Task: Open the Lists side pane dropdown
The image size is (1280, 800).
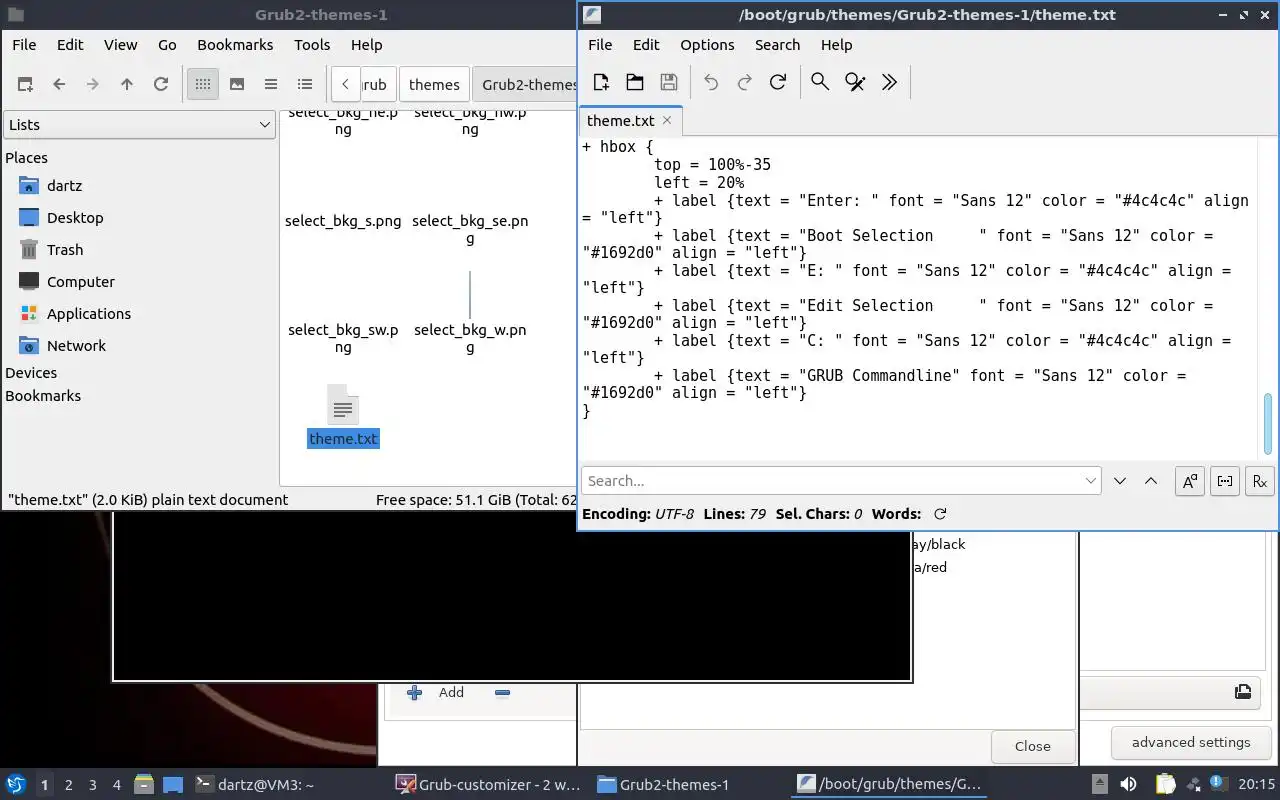Action: (x=139, y=125)
